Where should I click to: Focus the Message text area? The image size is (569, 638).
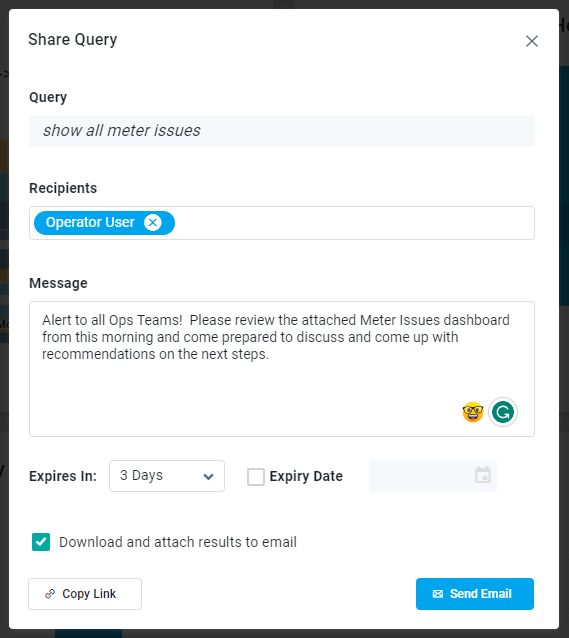[x=282, y=369]
